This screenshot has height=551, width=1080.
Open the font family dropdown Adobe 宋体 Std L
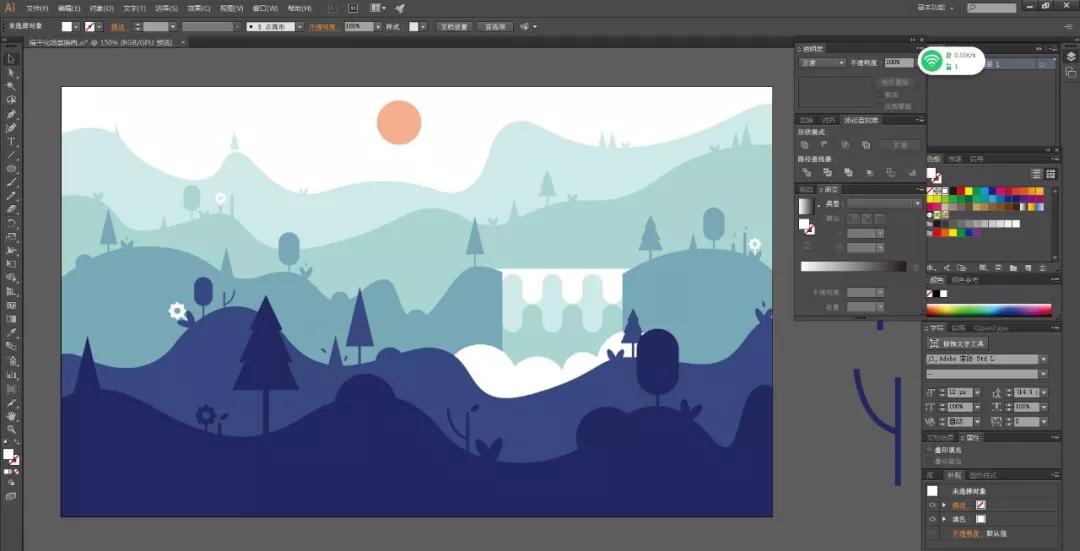(1043, 359)
